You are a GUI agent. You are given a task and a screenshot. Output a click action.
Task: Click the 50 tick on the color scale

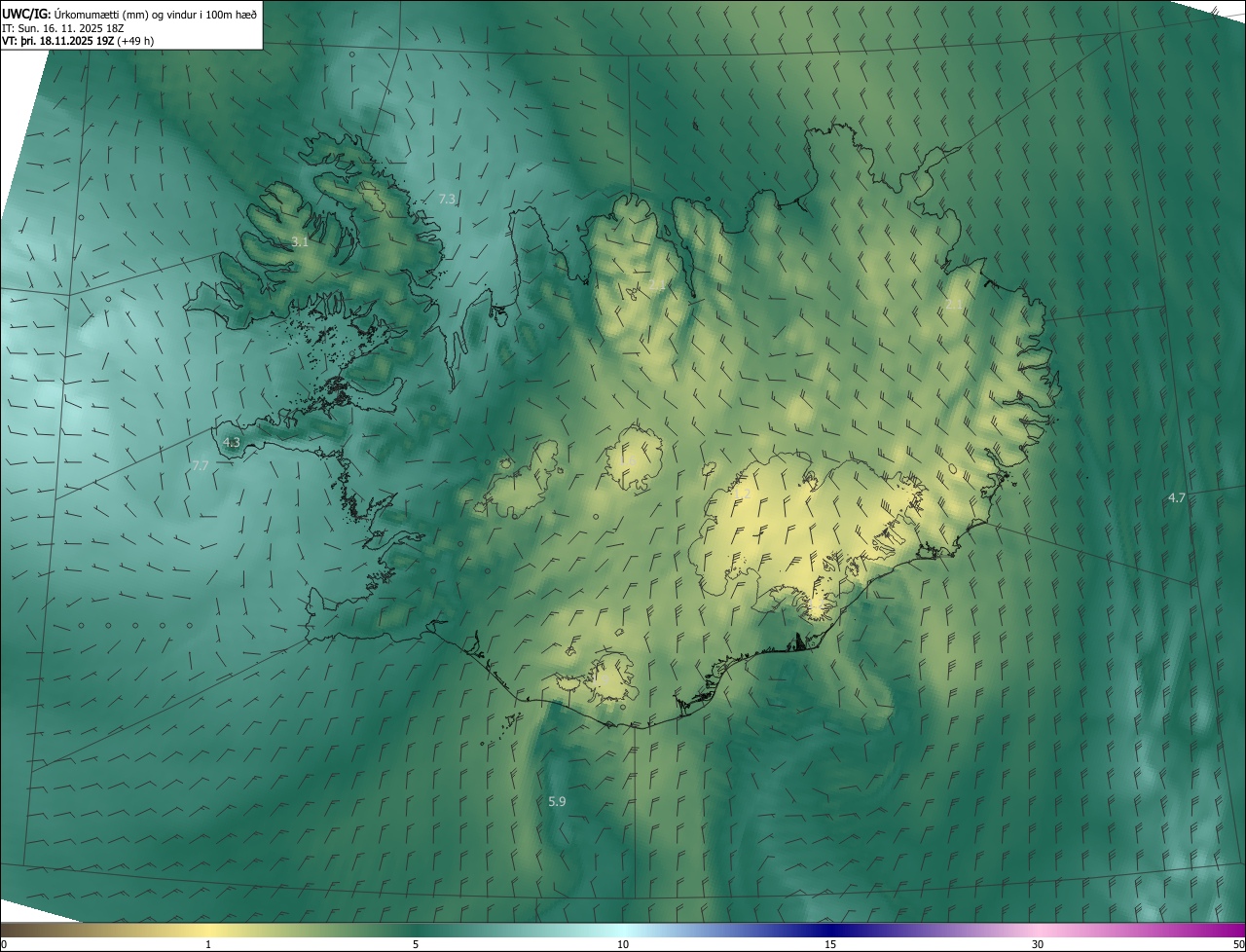pos(1238,944)
